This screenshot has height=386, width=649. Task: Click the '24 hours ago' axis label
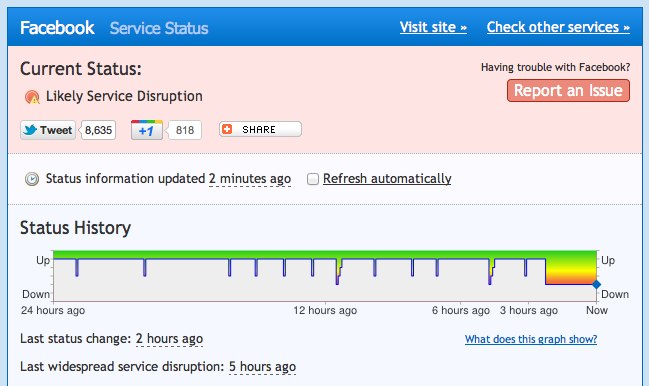53,310
